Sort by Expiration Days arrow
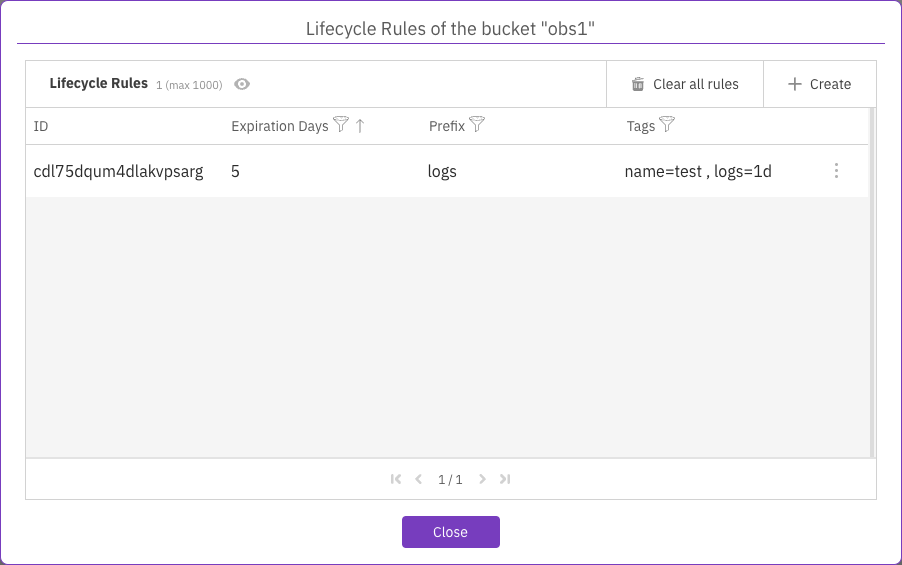 [360, 125]
